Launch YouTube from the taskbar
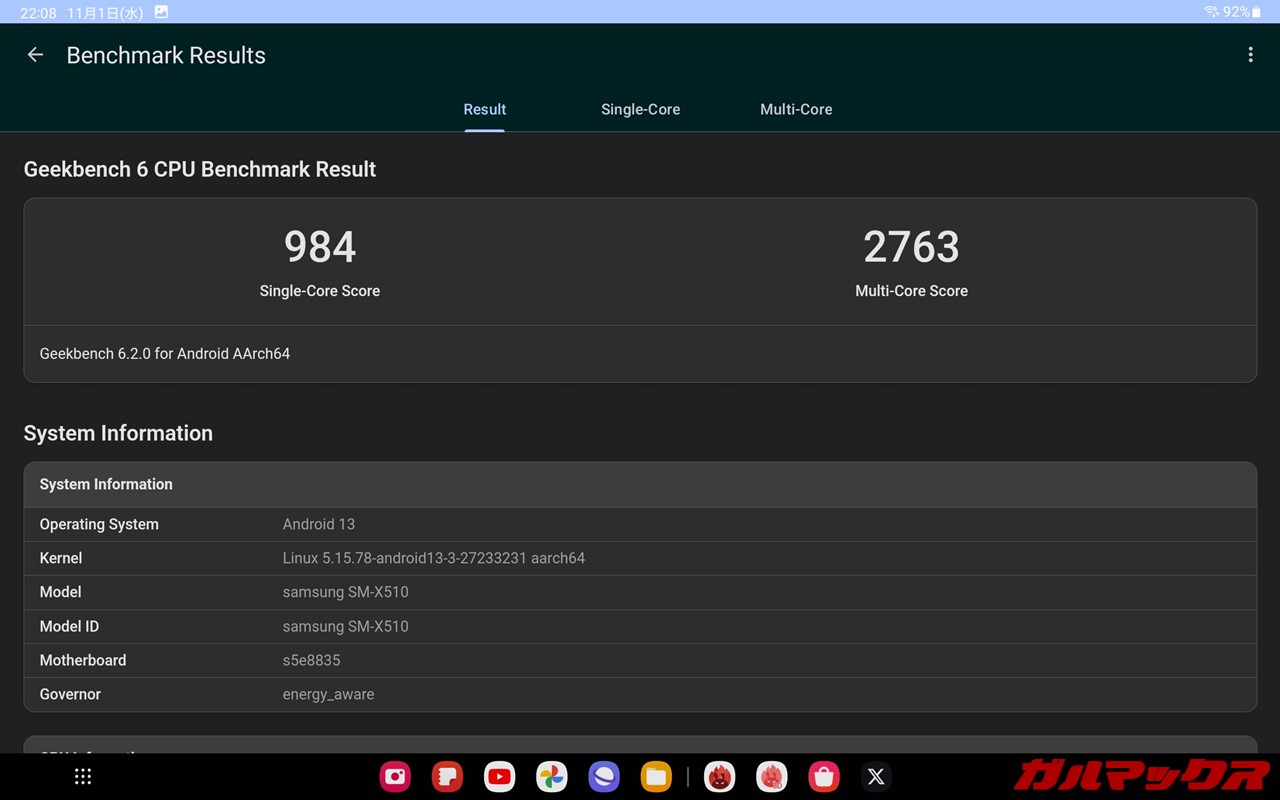 499,777
